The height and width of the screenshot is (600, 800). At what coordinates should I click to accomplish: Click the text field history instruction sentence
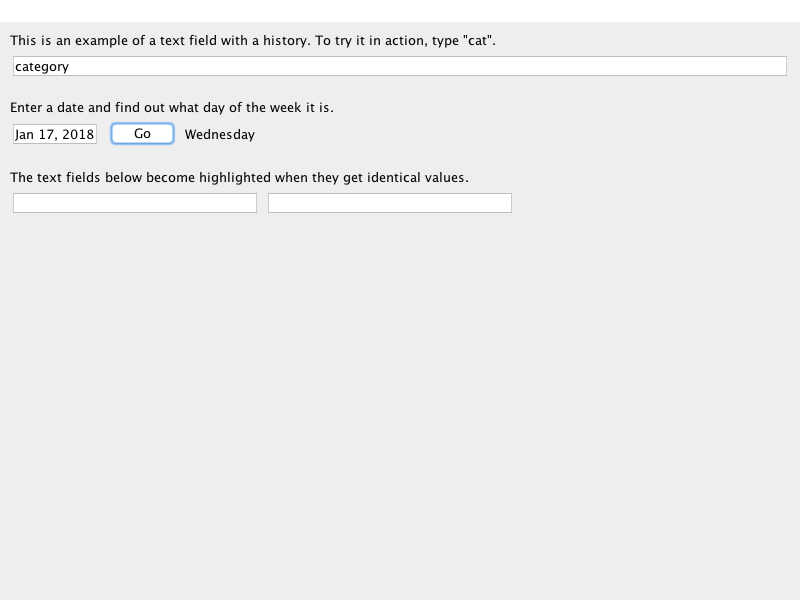click(252, 41)
